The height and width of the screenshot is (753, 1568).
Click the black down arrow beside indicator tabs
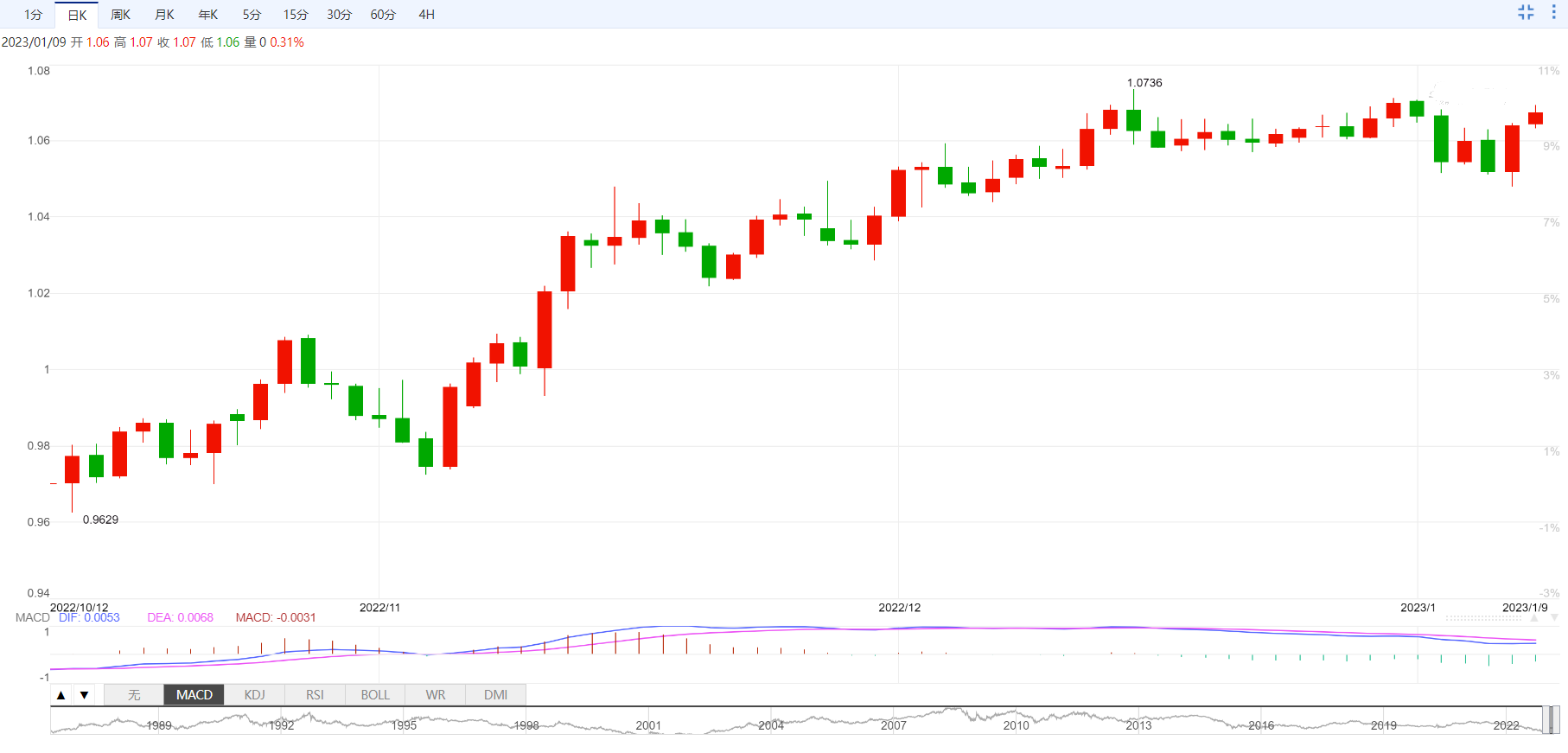84,695
